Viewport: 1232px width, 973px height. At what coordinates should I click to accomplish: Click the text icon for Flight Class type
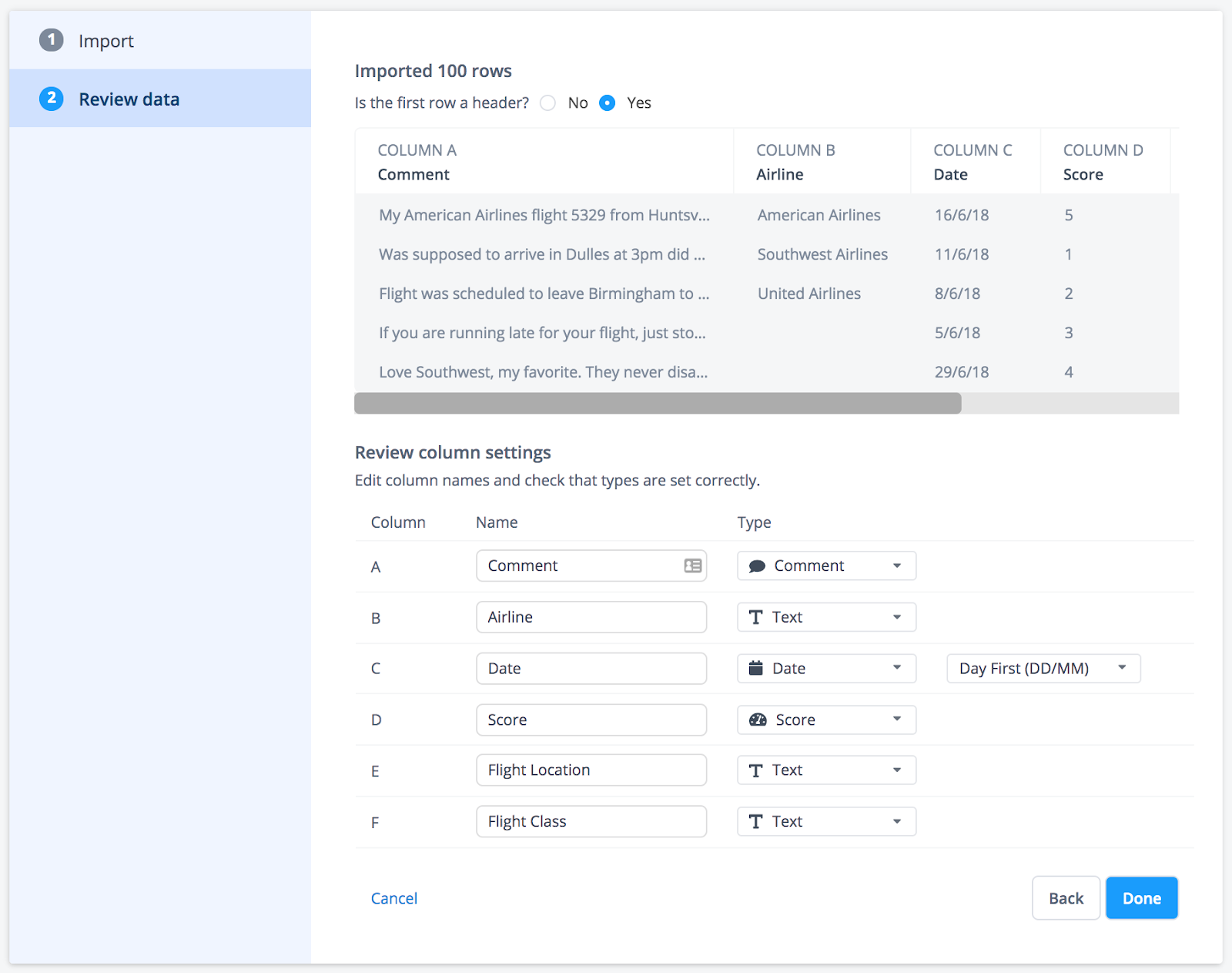click(x=756, y=821)
